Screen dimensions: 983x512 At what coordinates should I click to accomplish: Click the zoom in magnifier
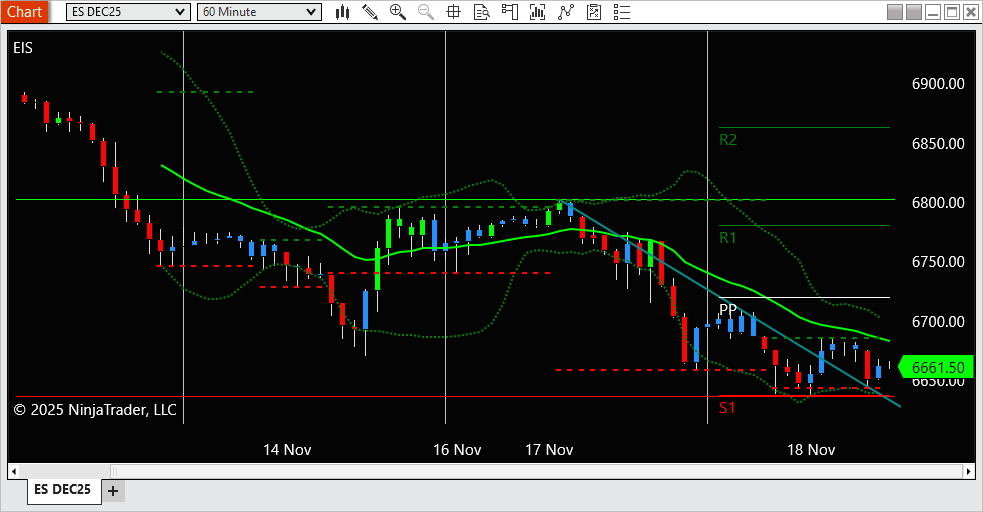point(397,12)
